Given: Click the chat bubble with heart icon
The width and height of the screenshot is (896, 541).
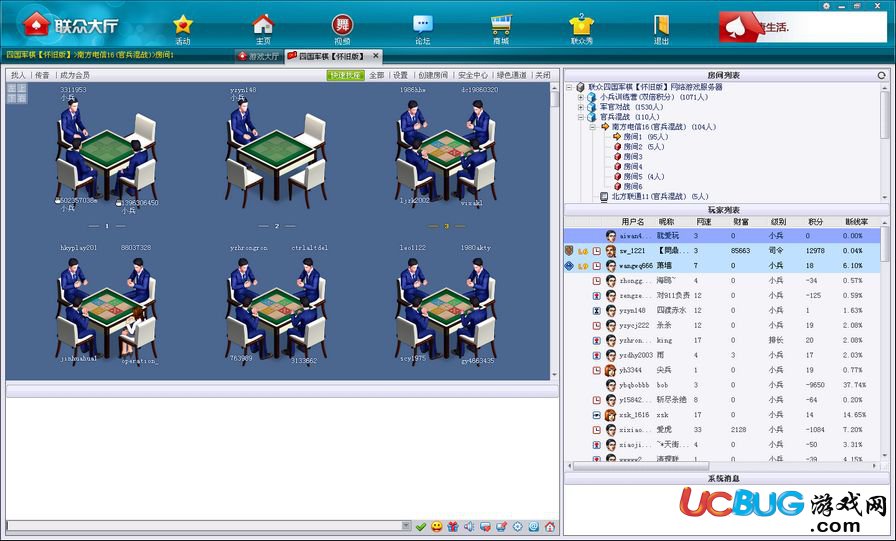Looking at the screenshot, I should [485, 527].
